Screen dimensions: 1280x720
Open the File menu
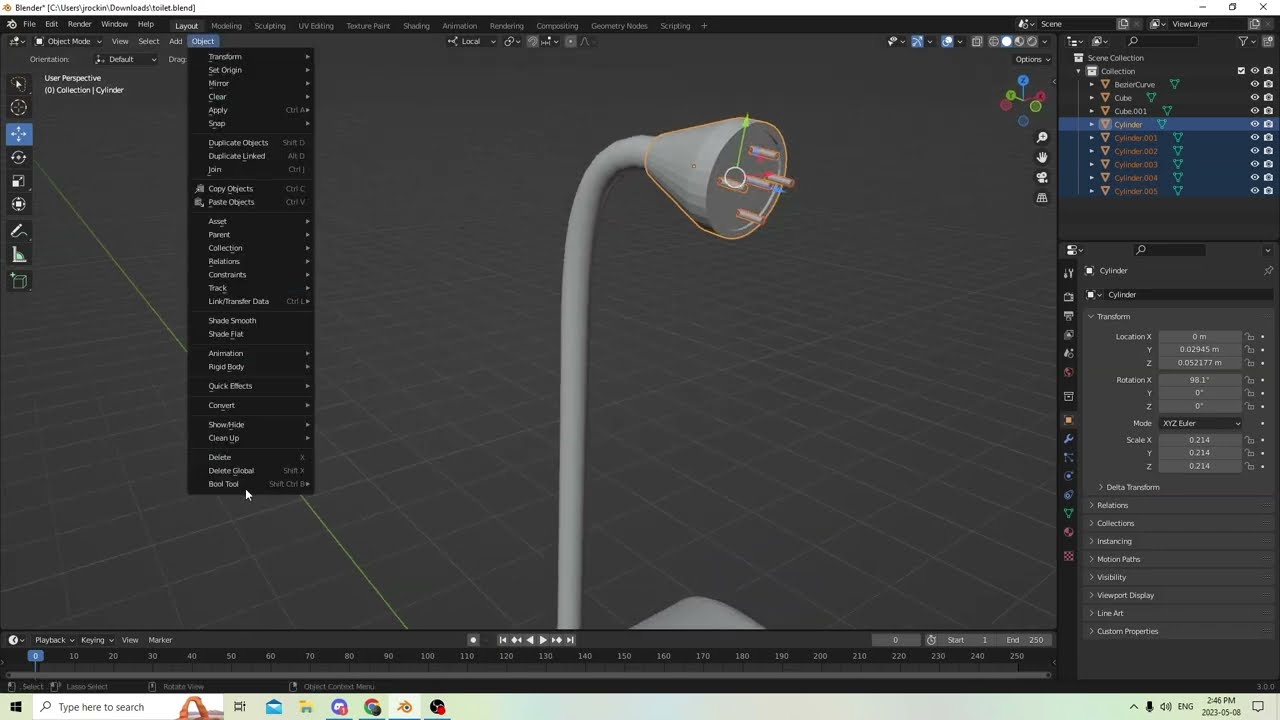click(x=29, y=24)
